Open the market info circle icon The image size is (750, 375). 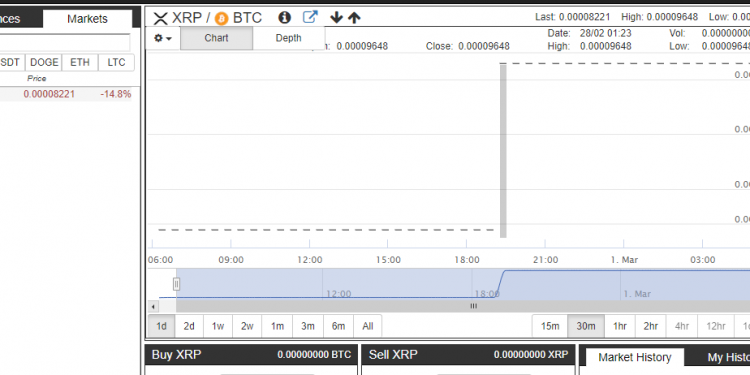[x=284, y=18]
